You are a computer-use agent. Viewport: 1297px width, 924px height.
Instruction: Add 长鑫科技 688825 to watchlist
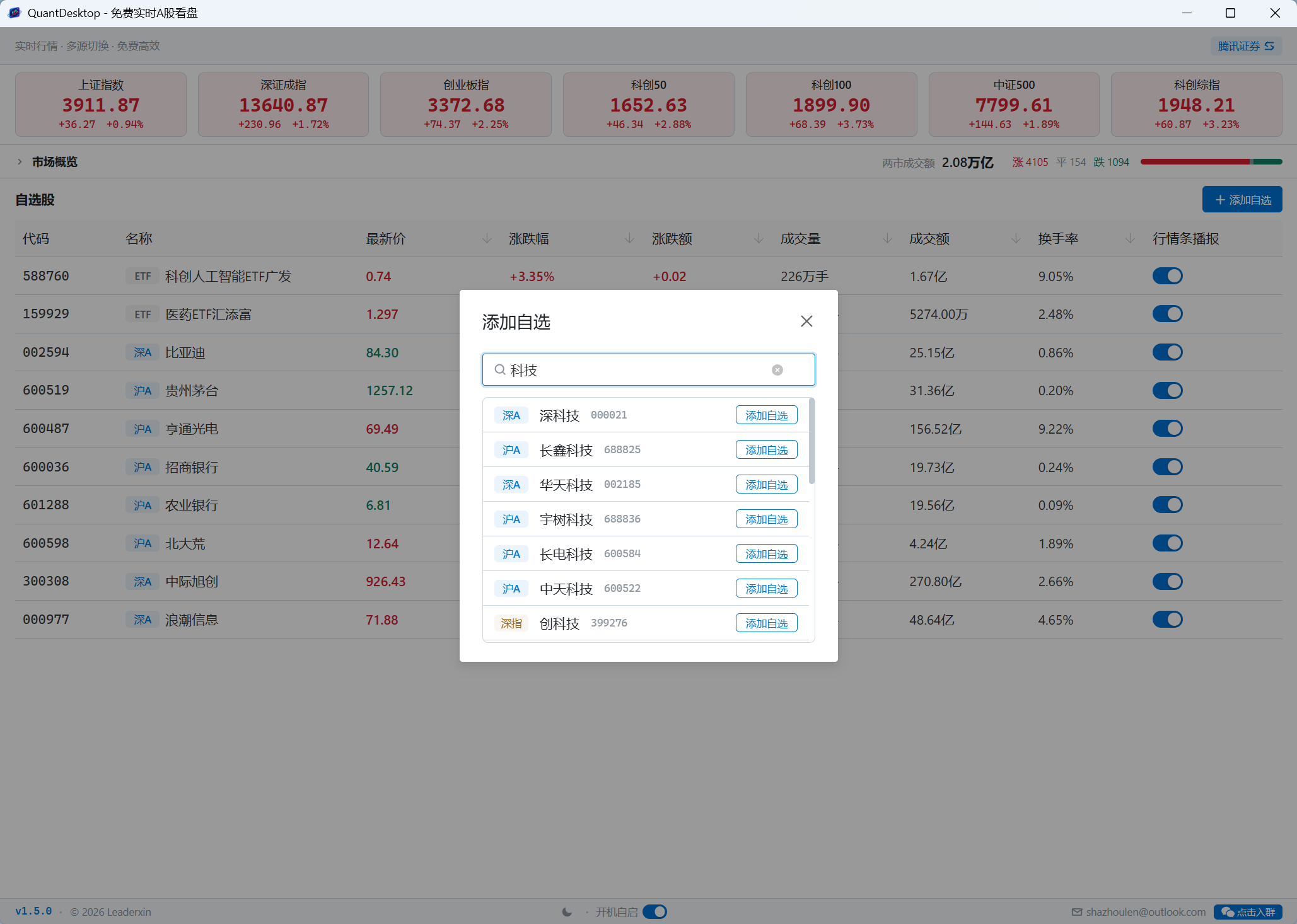tap(766, 450)
